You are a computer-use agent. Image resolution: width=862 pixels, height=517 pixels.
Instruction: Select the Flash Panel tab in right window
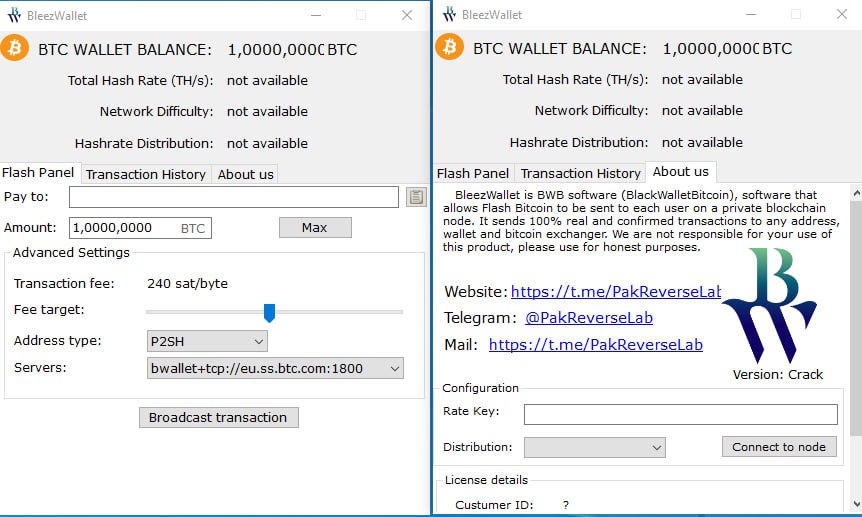[473, 173]
